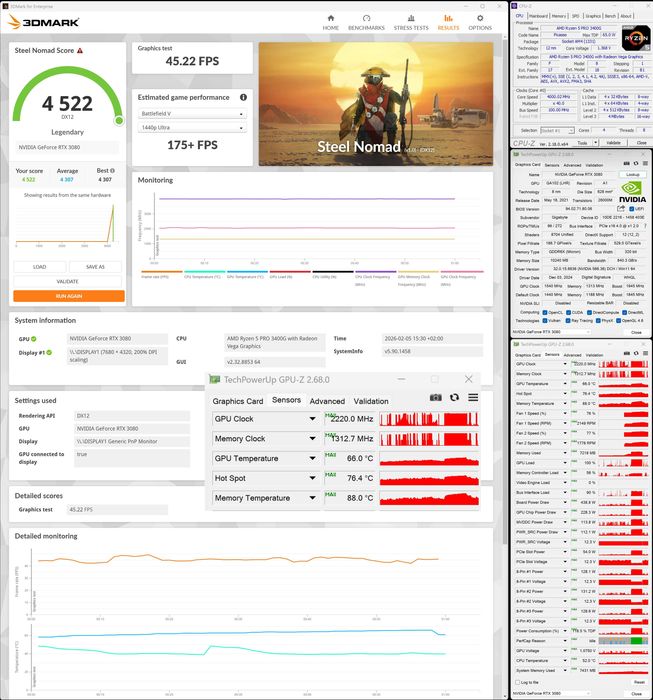
Task: Toggle the PhysX checkbox
Action: coord(598,321)
